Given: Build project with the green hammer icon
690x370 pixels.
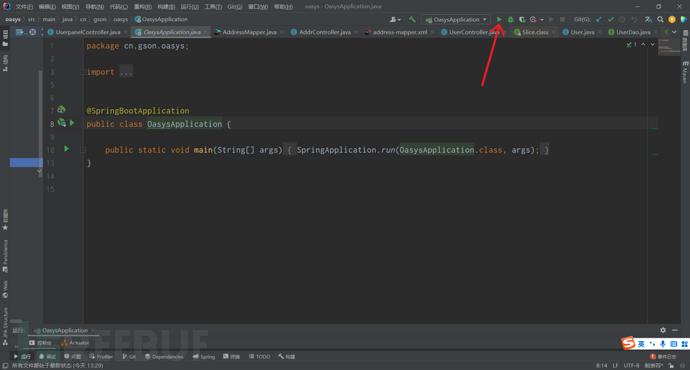Looking at the screenshot, I should 412,19.
